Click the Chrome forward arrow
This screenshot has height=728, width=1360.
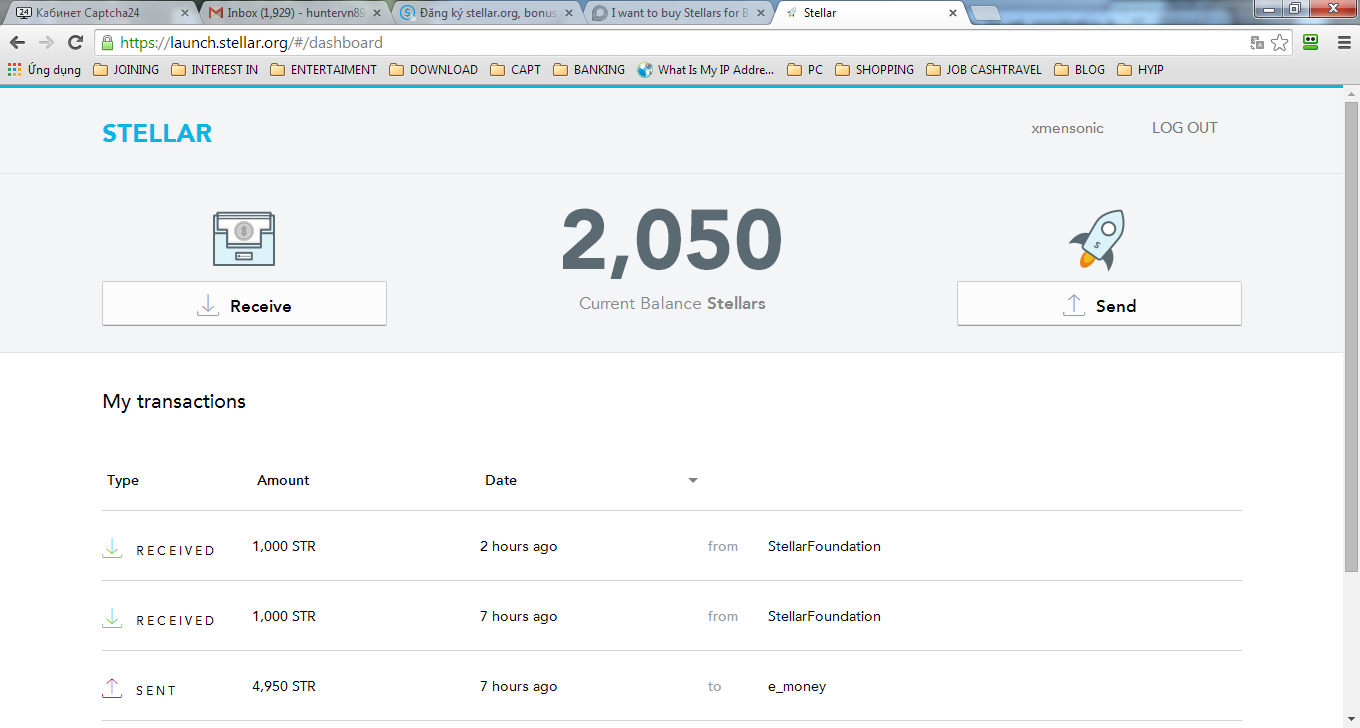[x=46, y=43]
